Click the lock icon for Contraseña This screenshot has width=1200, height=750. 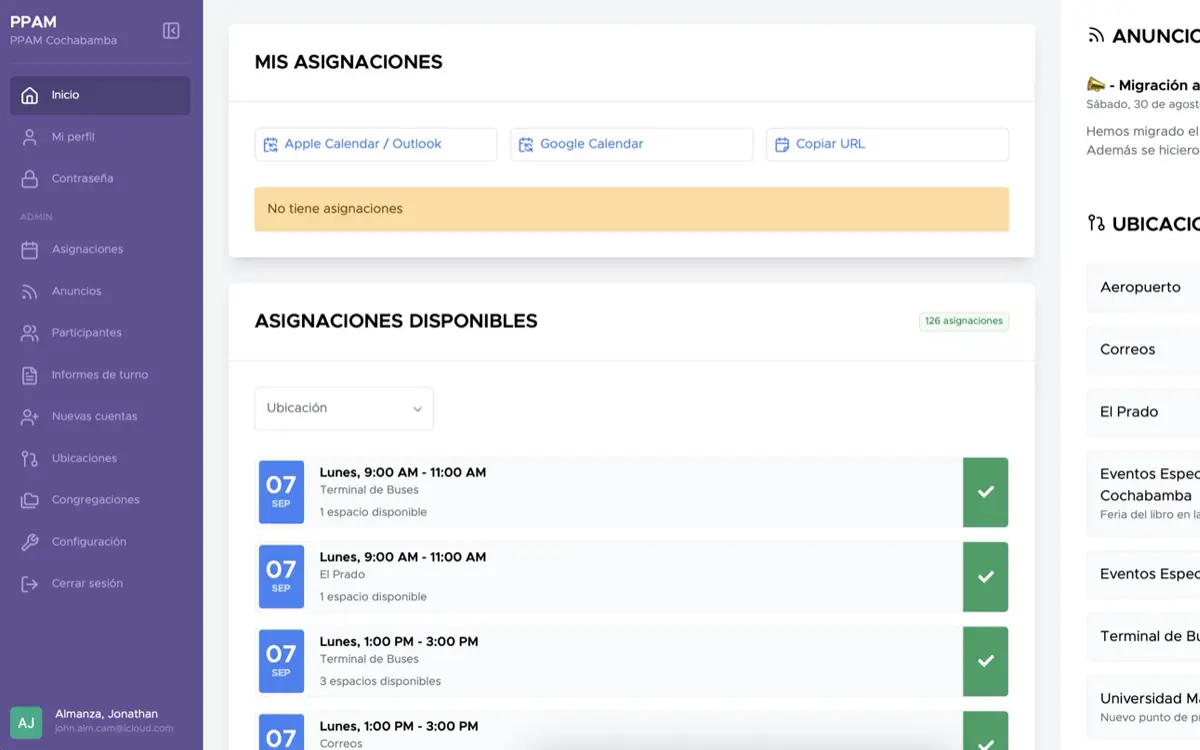[x=30, y=179]
